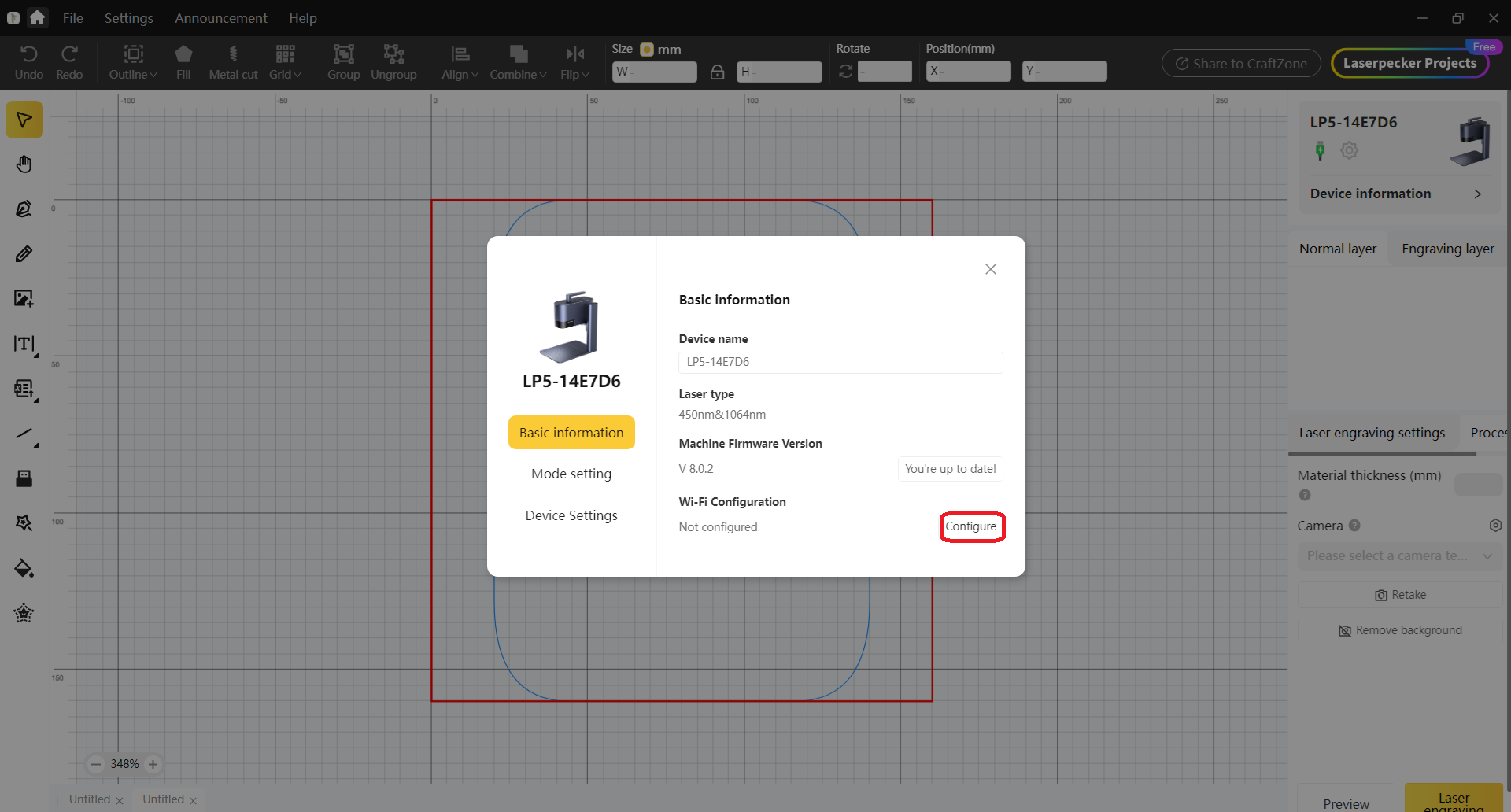Click the Undo icon
Viewport: 1511px width, 812px height.
pyautogui.click(x=29, y=62)
